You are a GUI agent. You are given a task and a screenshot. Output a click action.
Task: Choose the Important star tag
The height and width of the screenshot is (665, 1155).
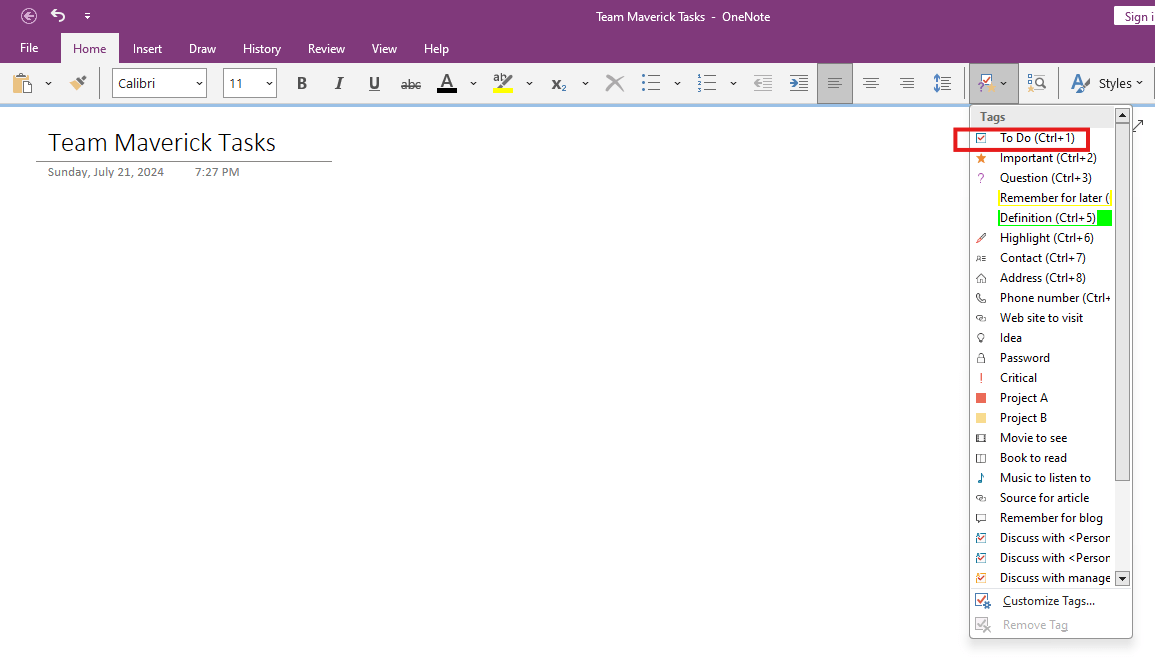[1042, 158]
